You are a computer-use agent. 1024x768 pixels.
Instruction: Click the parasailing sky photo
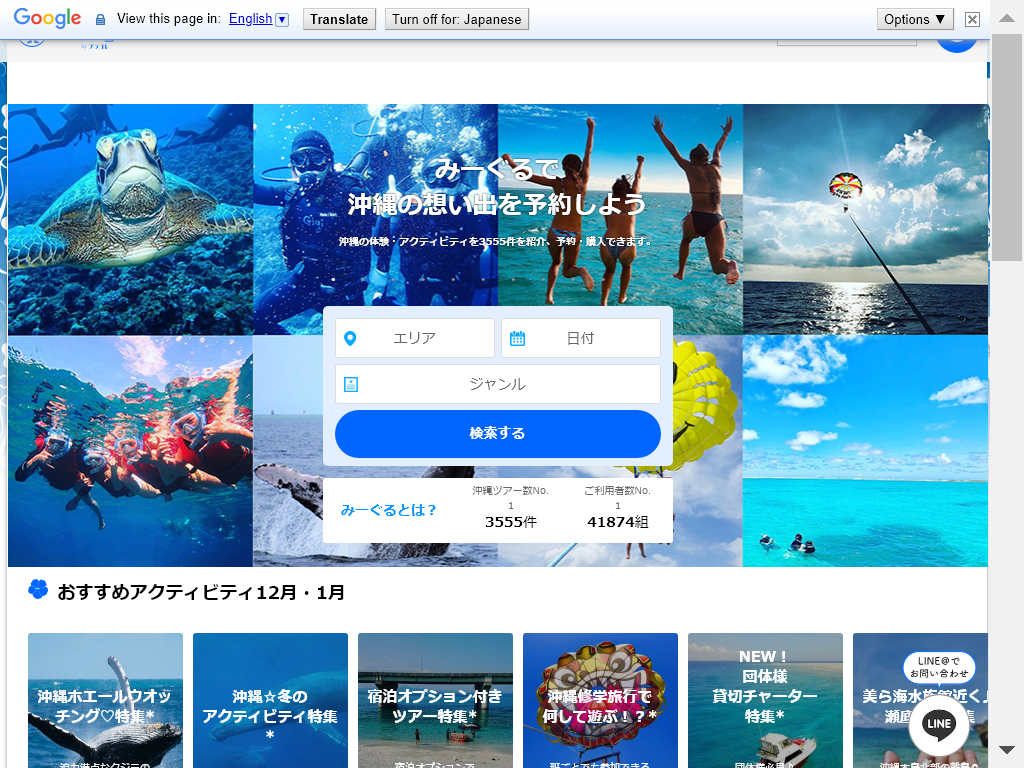point(865,219)
